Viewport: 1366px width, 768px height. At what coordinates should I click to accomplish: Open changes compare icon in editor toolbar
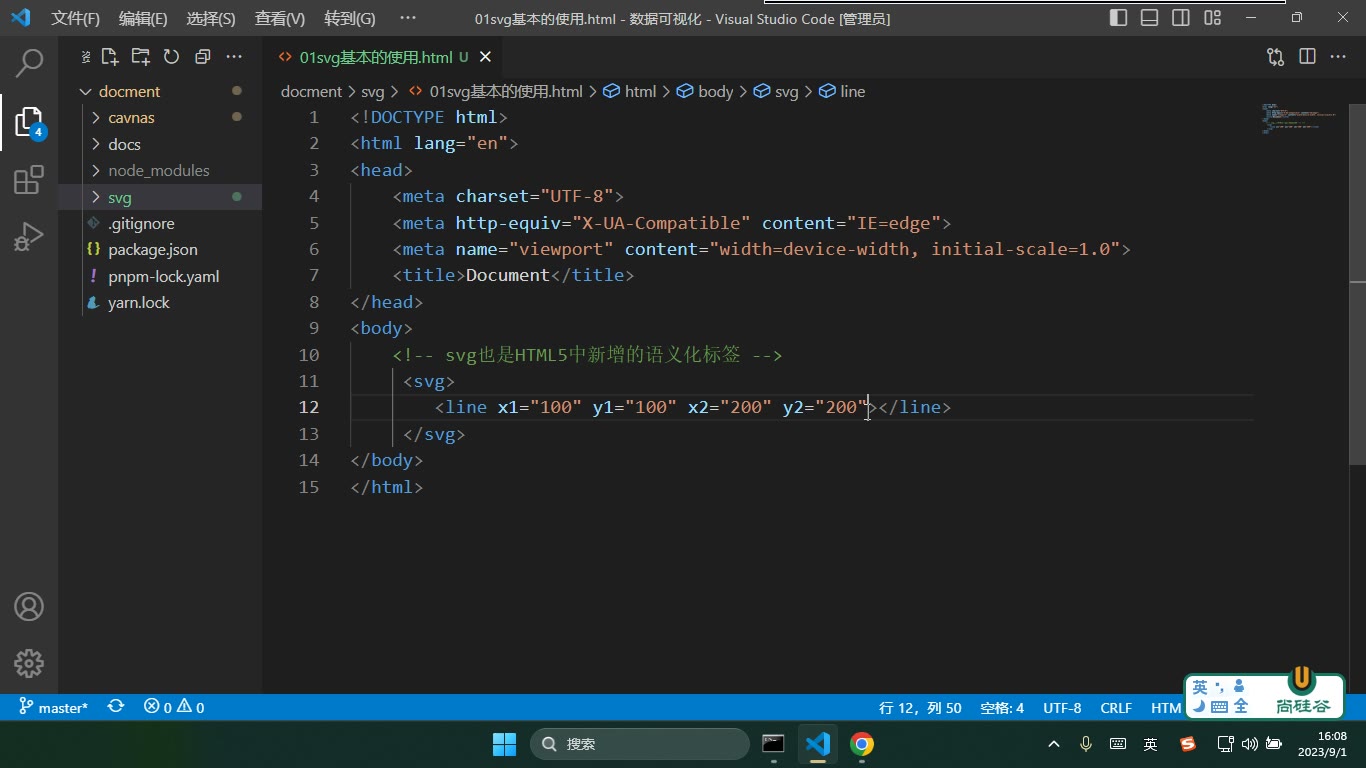(x=1275, y=57)
